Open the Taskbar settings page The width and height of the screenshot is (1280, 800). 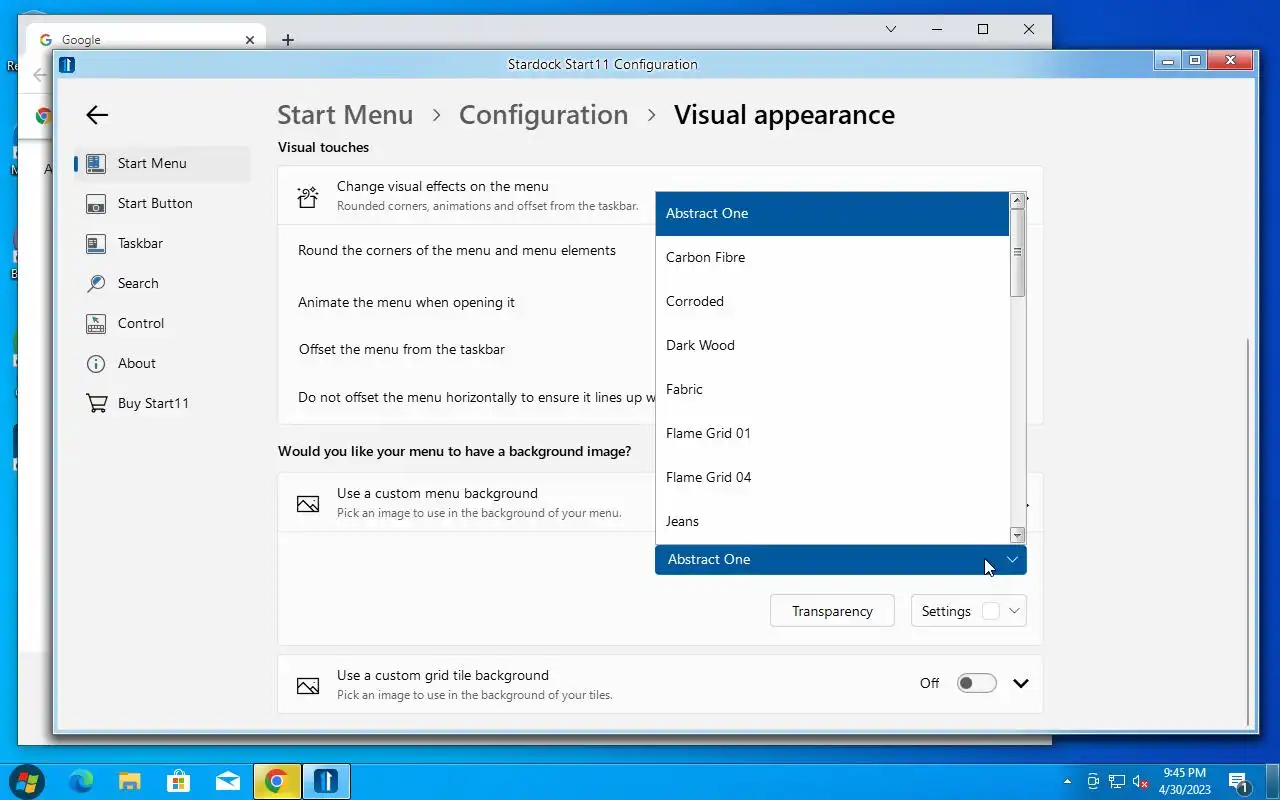coord(162,243)
